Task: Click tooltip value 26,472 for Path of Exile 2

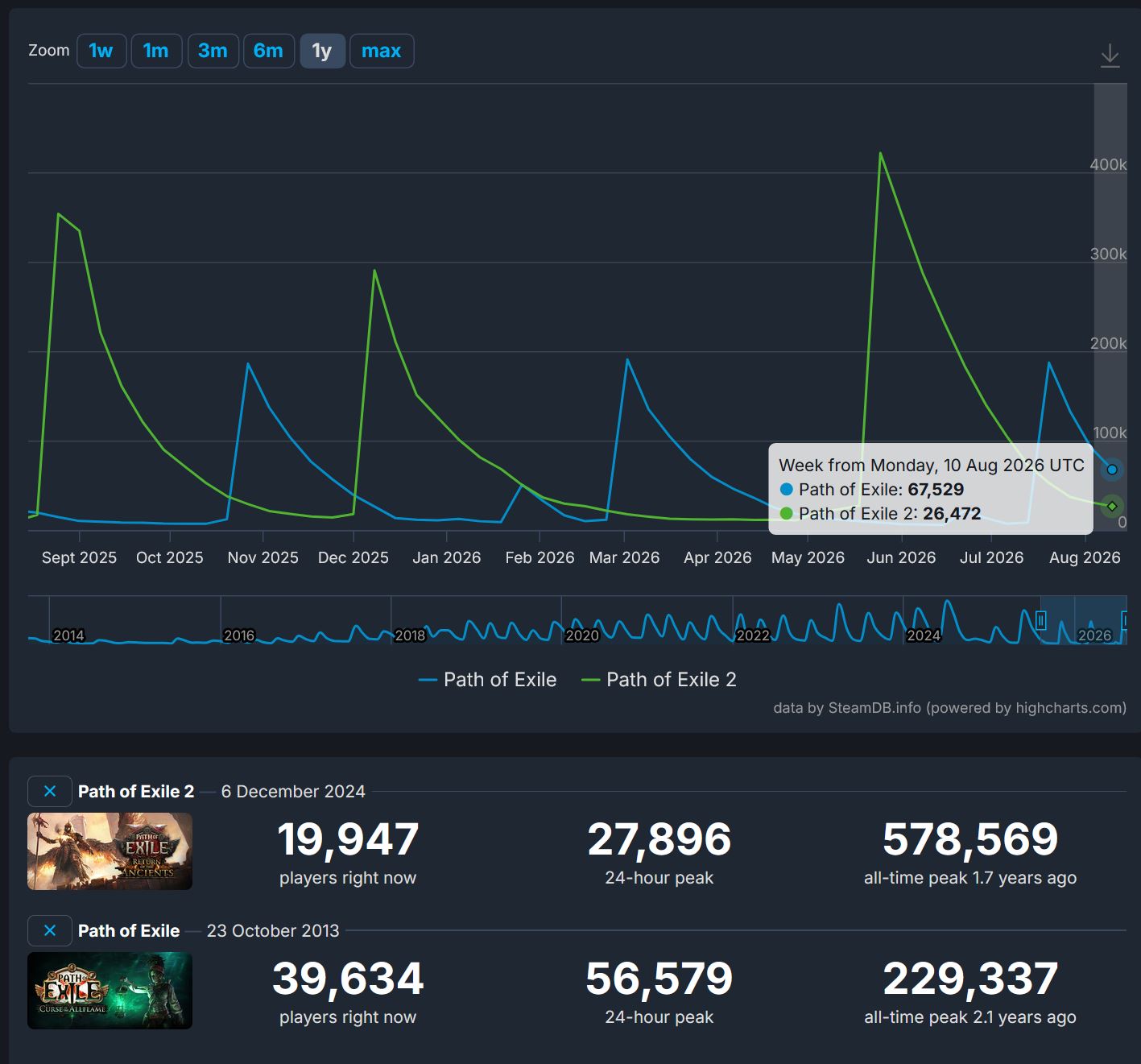Action: coord(952,514)
